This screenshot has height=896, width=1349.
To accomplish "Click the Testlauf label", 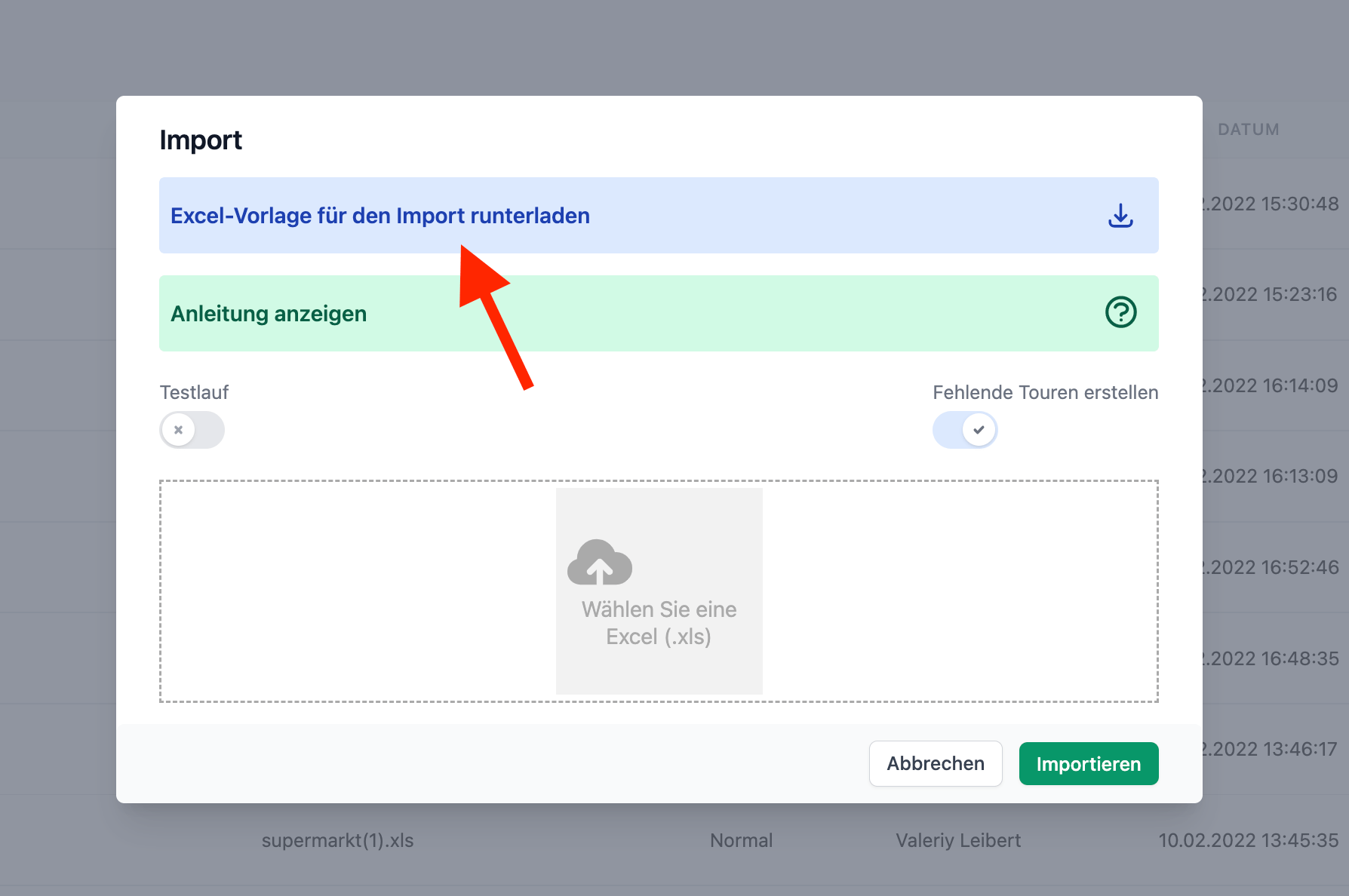I will coord(194,392).
